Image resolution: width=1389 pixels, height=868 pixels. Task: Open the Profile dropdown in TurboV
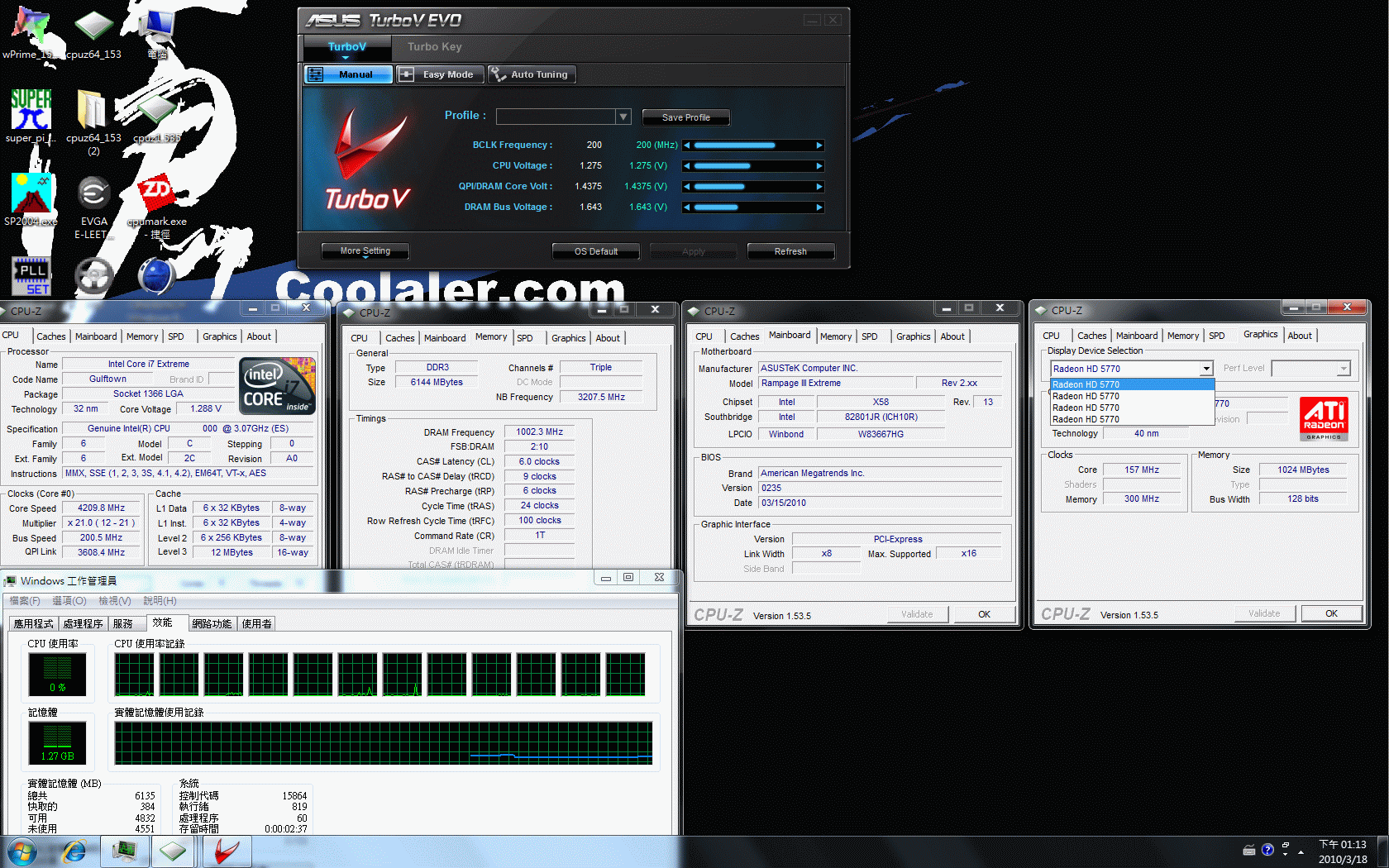624,117
